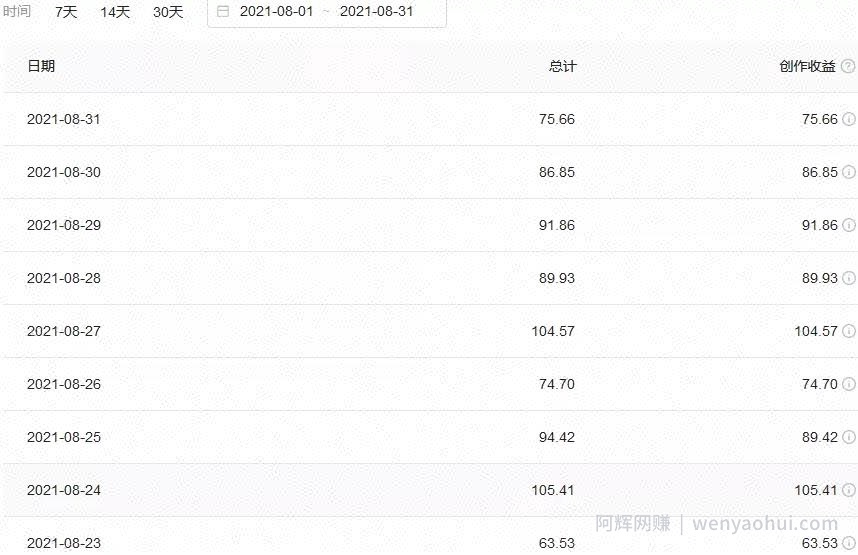The height and width of the screenshot is (555, 858).
Task: Click total value 63.53 for 08-23
Action: coord(556,543)
